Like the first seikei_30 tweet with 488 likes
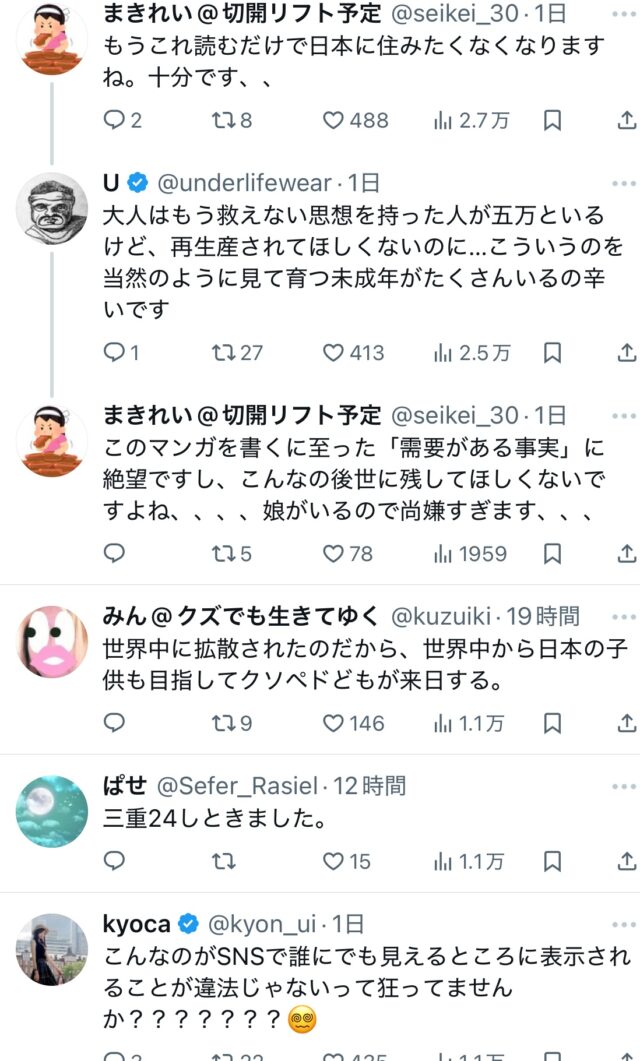640x1061 pixels. point(355,120)
